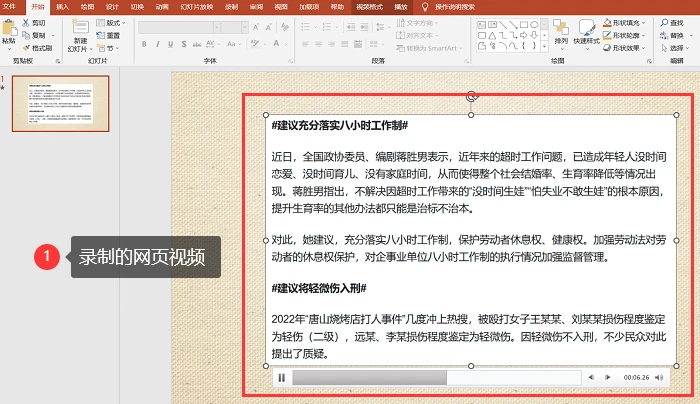
Task: Click in the video playback progress bar
Action: 436,378
